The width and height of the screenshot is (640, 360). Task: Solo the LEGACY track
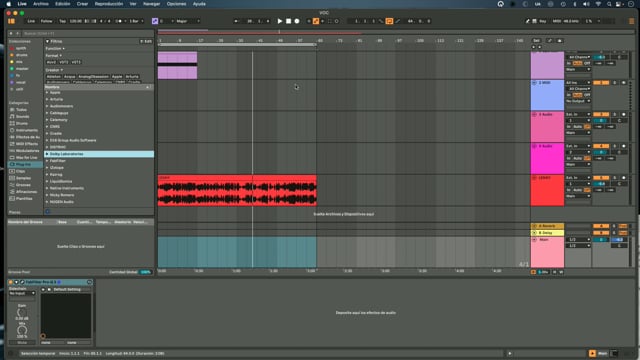(x=614, y=178)
